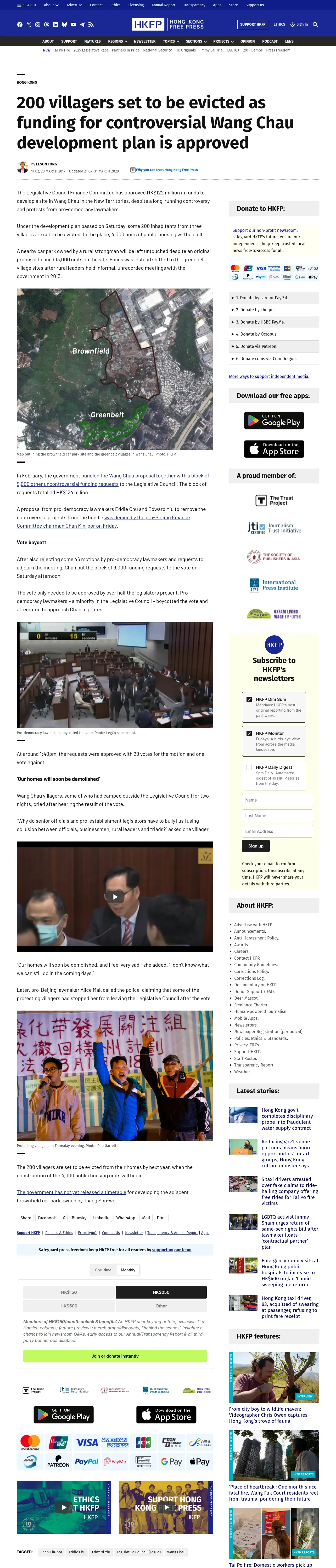336x1568 pixels.
Task: Open the RSS feed icon
Action: (x=91, y=24)
